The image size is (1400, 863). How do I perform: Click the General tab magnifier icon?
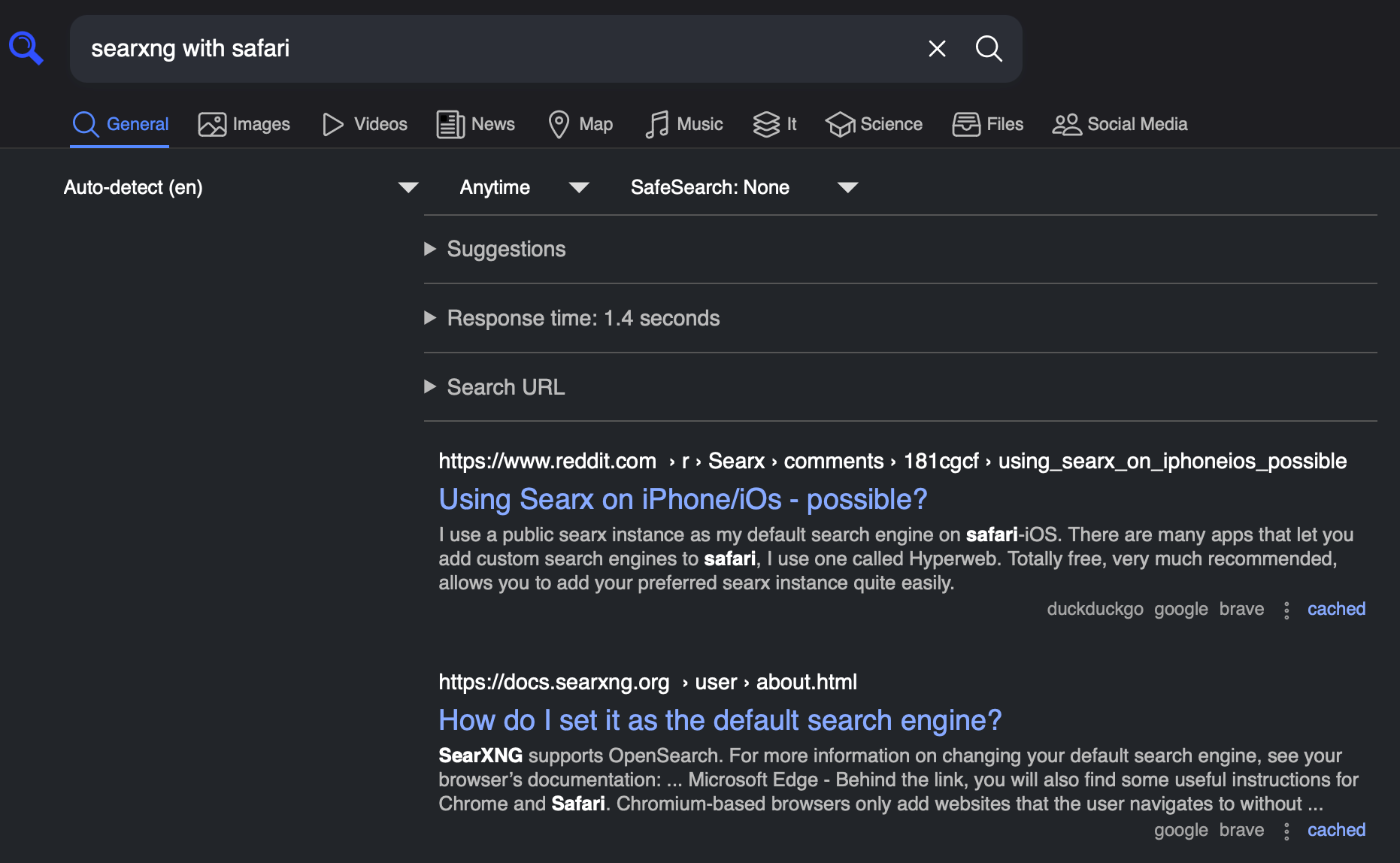point(86,124)
